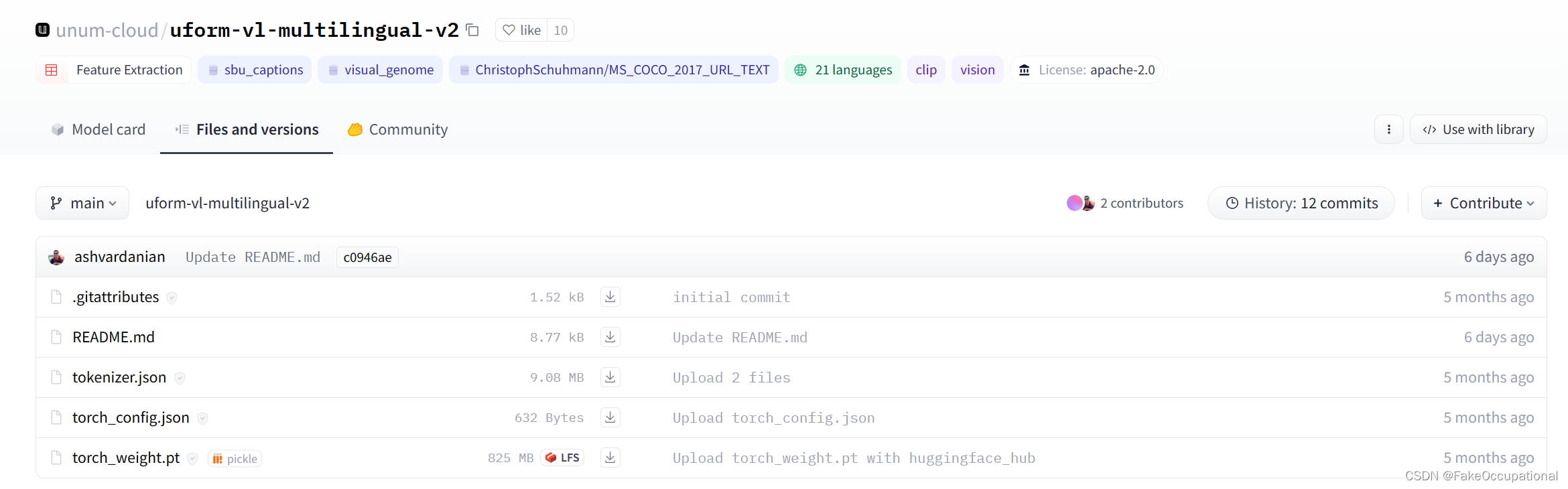Expand the Contribute dropdown
The height and width of the screenshot is (489, 1568).
pyautogui.click(x=1484, y=203)
